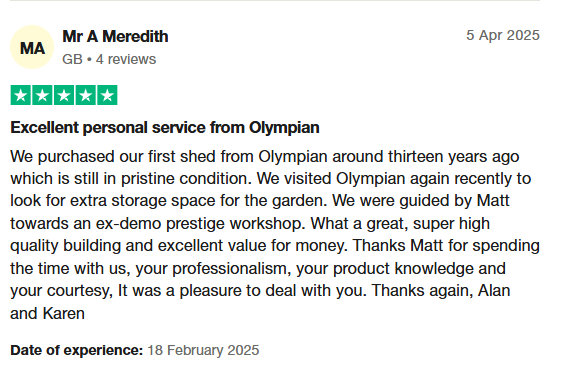
Task: Select the first green rating star
Action: click(21, 95)
